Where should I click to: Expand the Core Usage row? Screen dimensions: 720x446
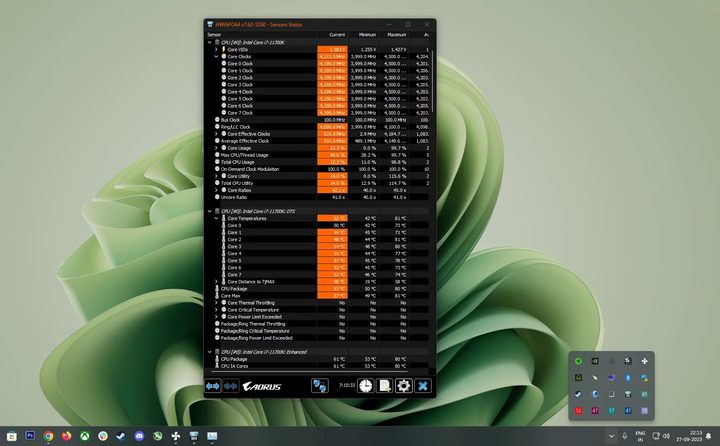[217, 147]
